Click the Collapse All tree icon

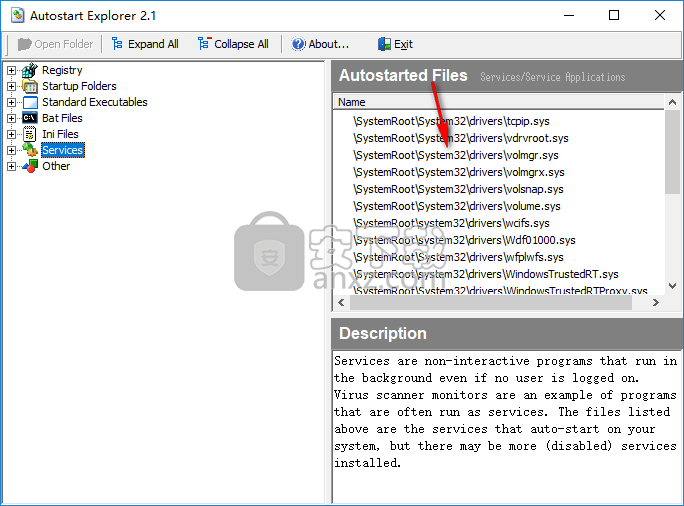pyautogui.click(x=204, y=44)
